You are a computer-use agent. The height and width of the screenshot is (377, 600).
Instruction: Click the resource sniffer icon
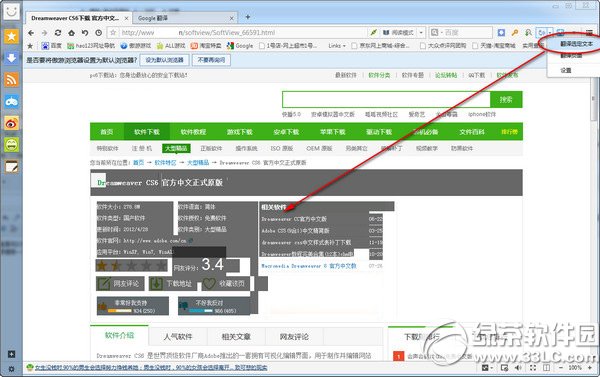(x=528, y=33)
